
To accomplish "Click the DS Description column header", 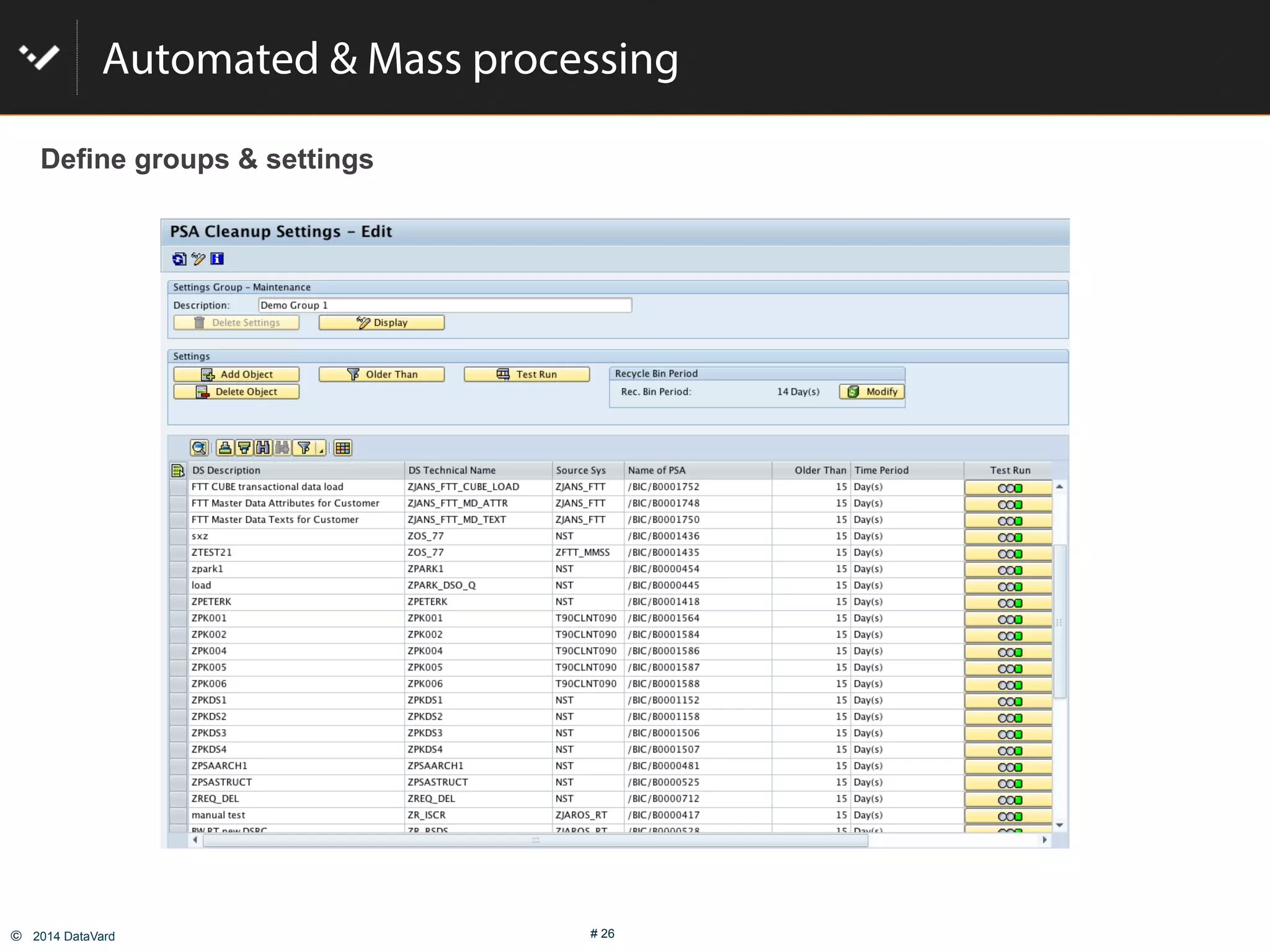I will pos(296,470).
